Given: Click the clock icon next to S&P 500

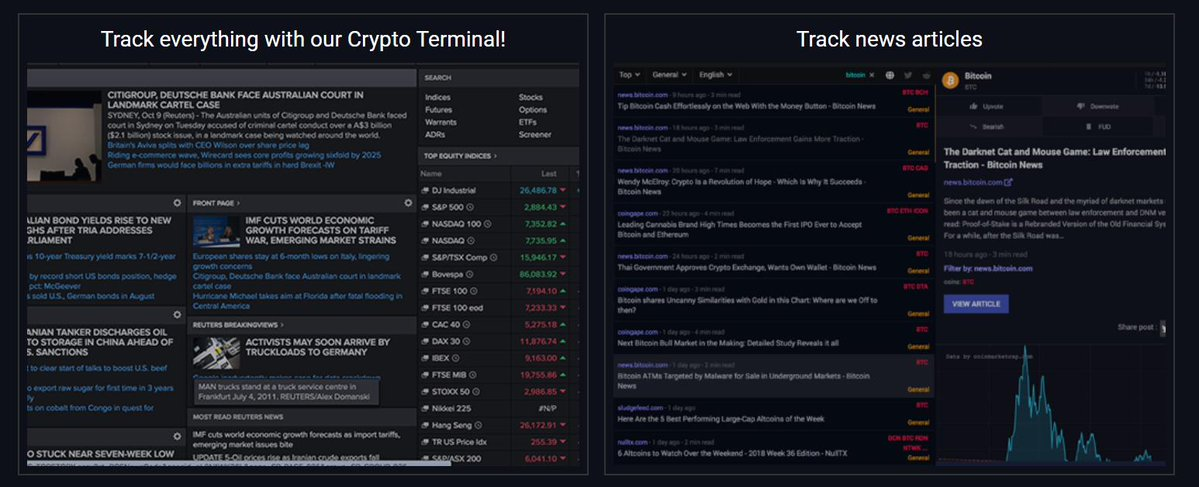Looking at the screenshot, I should 470,207.
